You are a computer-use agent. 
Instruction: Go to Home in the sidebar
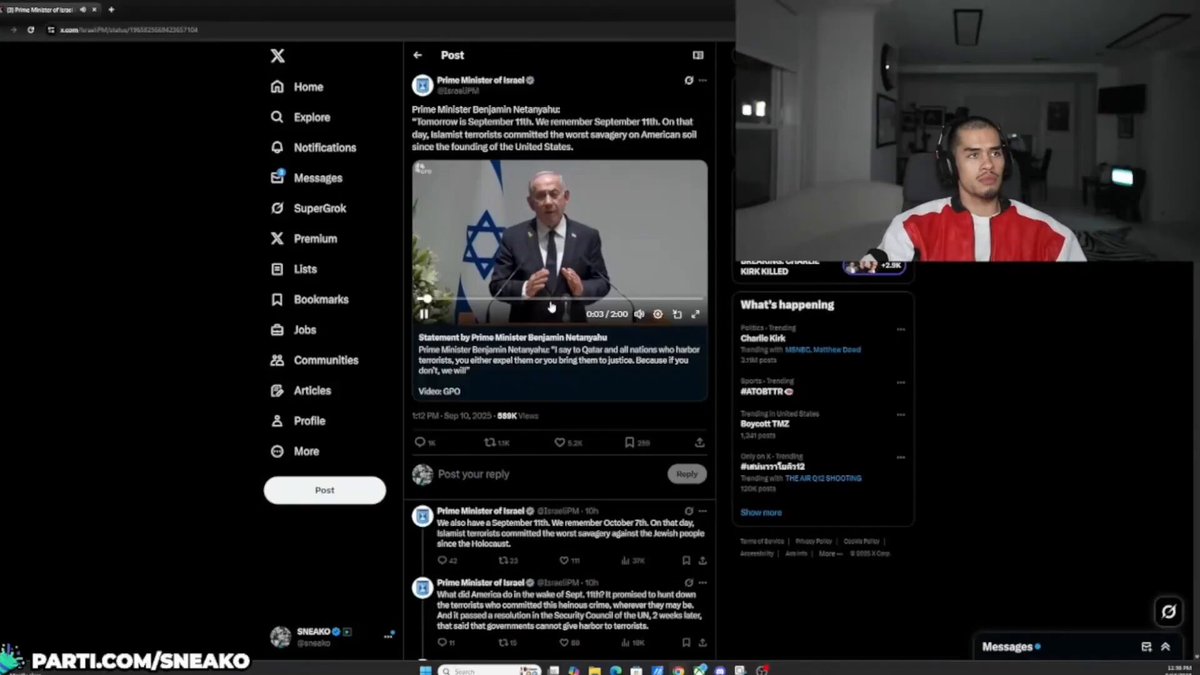297,87
